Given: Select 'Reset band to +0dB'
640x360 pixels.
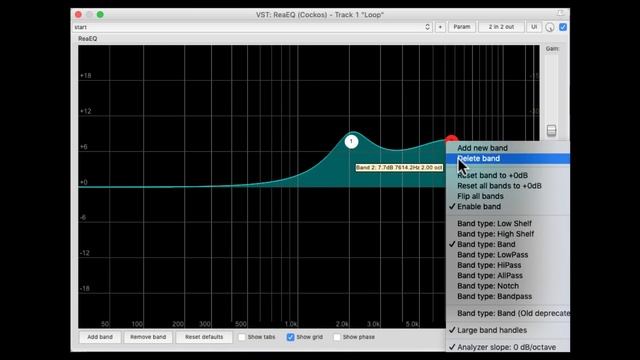Looking at the screenshot, I should tap(508, 175).
